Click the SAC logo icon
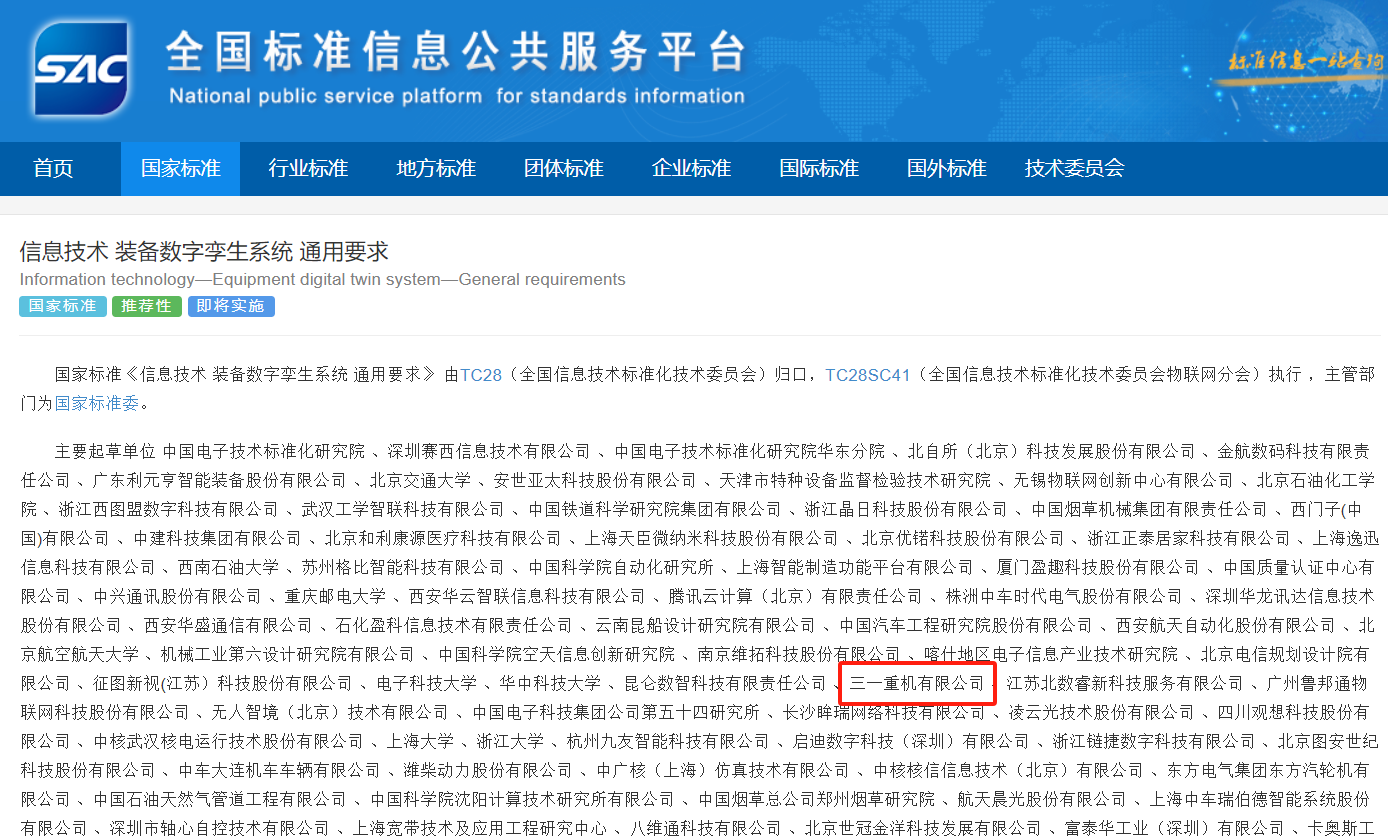Viewport: 1388px width, 839px height. pos(81,67)
